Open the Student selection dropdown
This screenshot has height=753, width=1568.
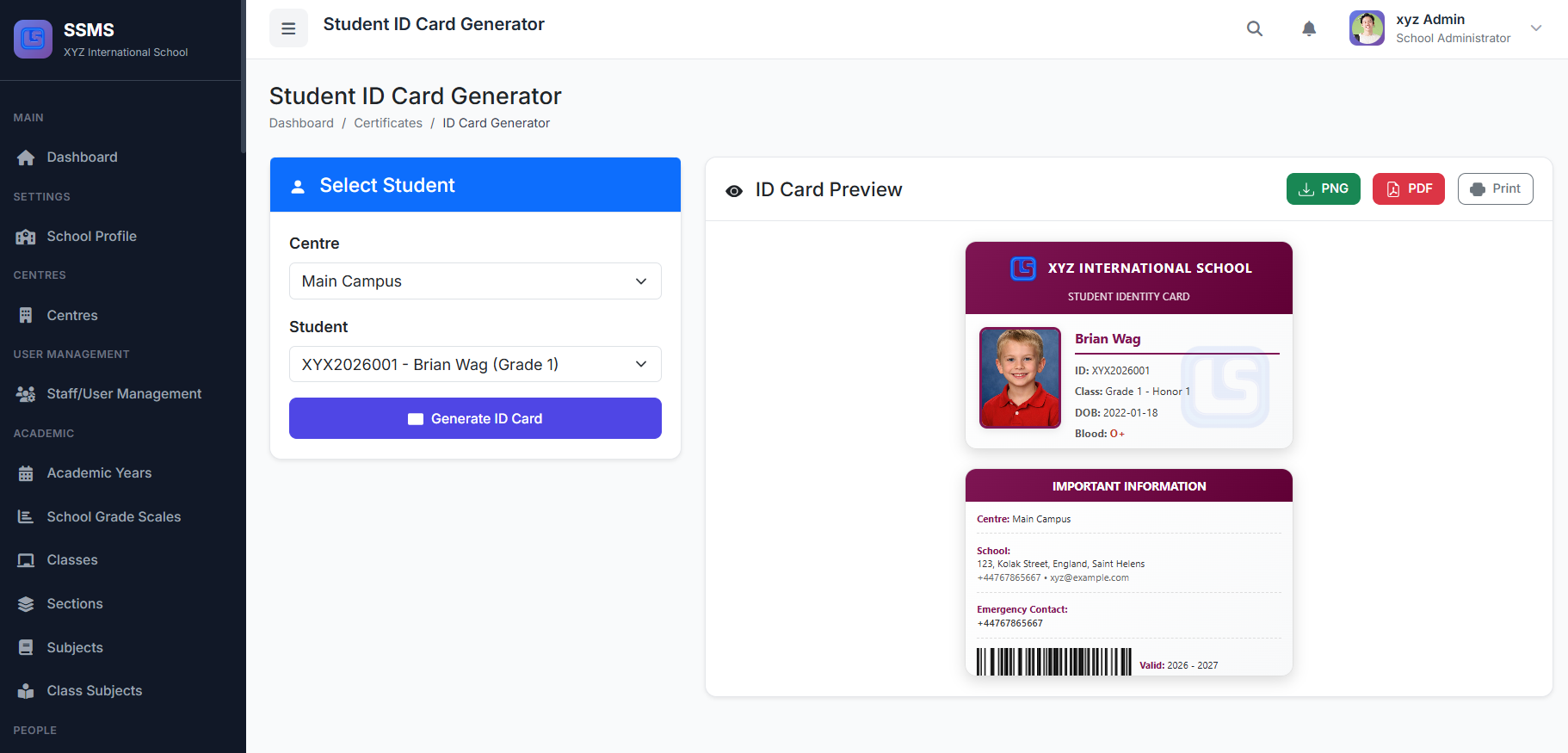(475, 364)
